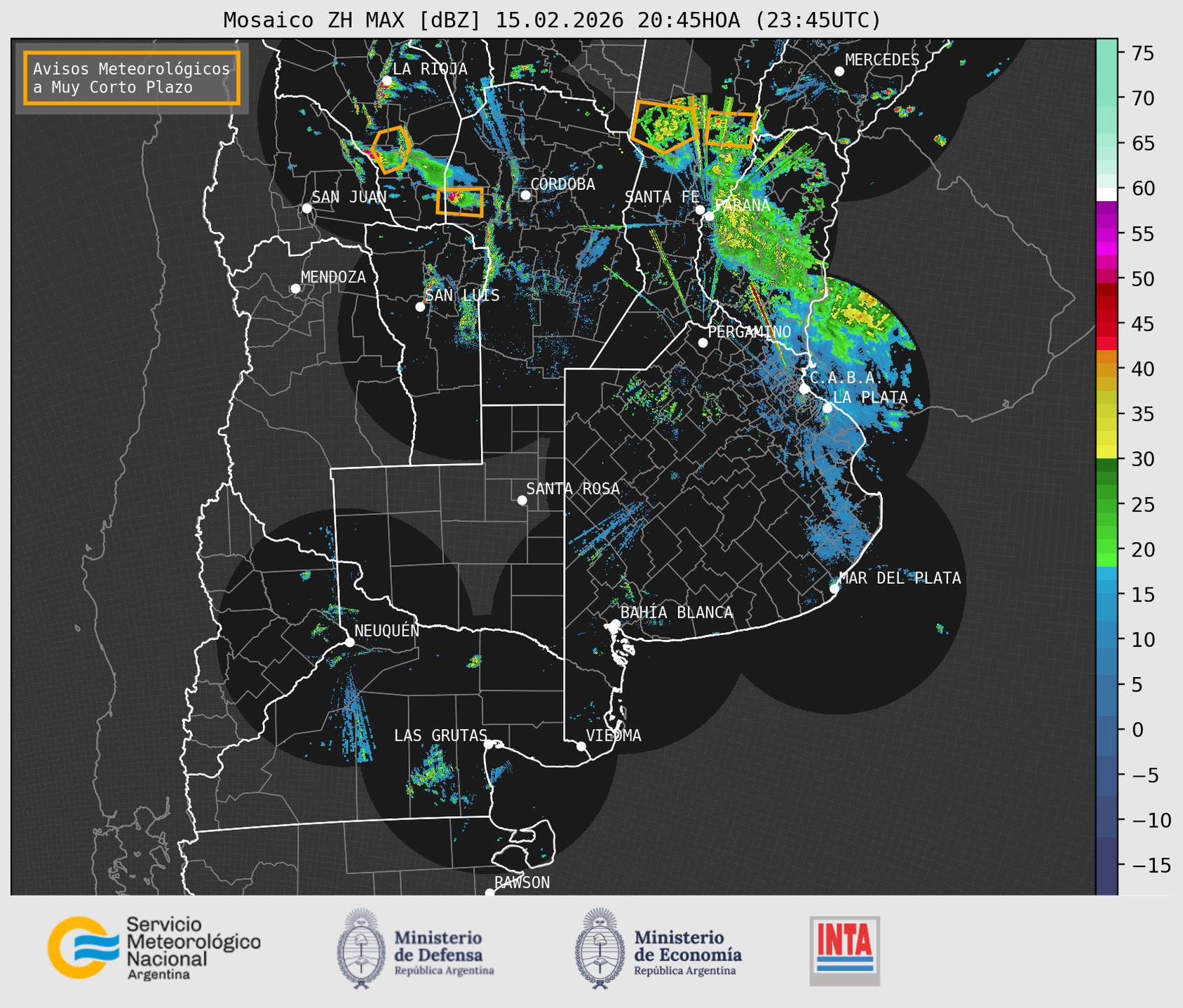
Task: Select the Córdoba city marker dot
Action: click(525, 195)
